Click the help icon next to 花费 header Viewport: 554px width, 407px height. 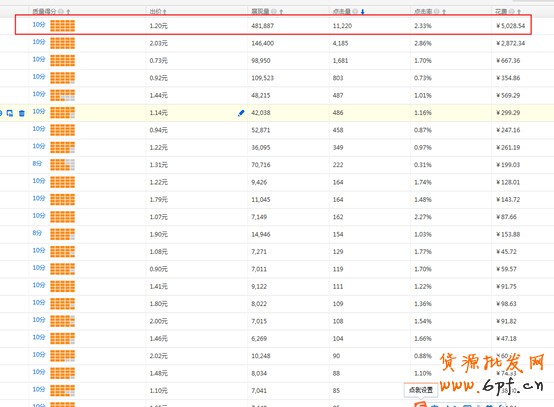click(512, 12)
